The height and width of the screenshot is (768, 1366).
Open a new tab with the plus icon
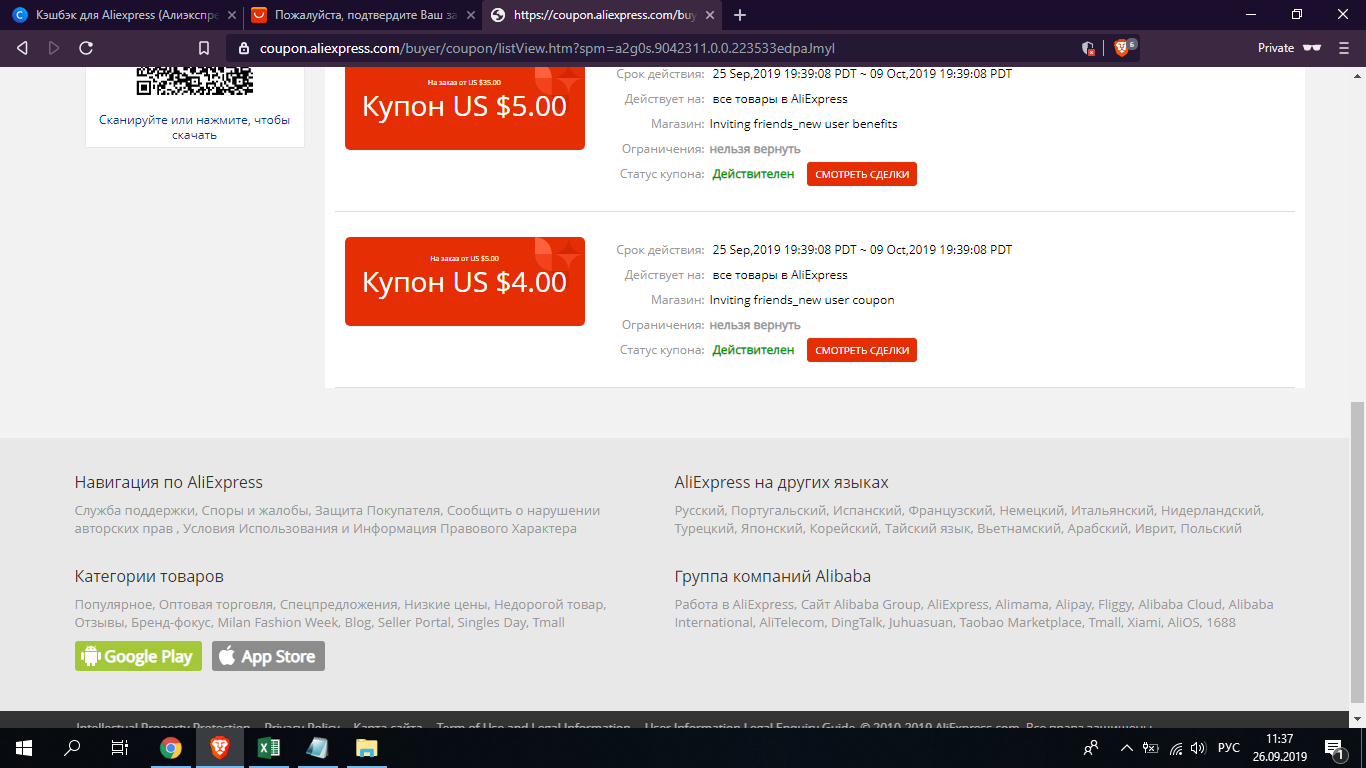[740, 15]
